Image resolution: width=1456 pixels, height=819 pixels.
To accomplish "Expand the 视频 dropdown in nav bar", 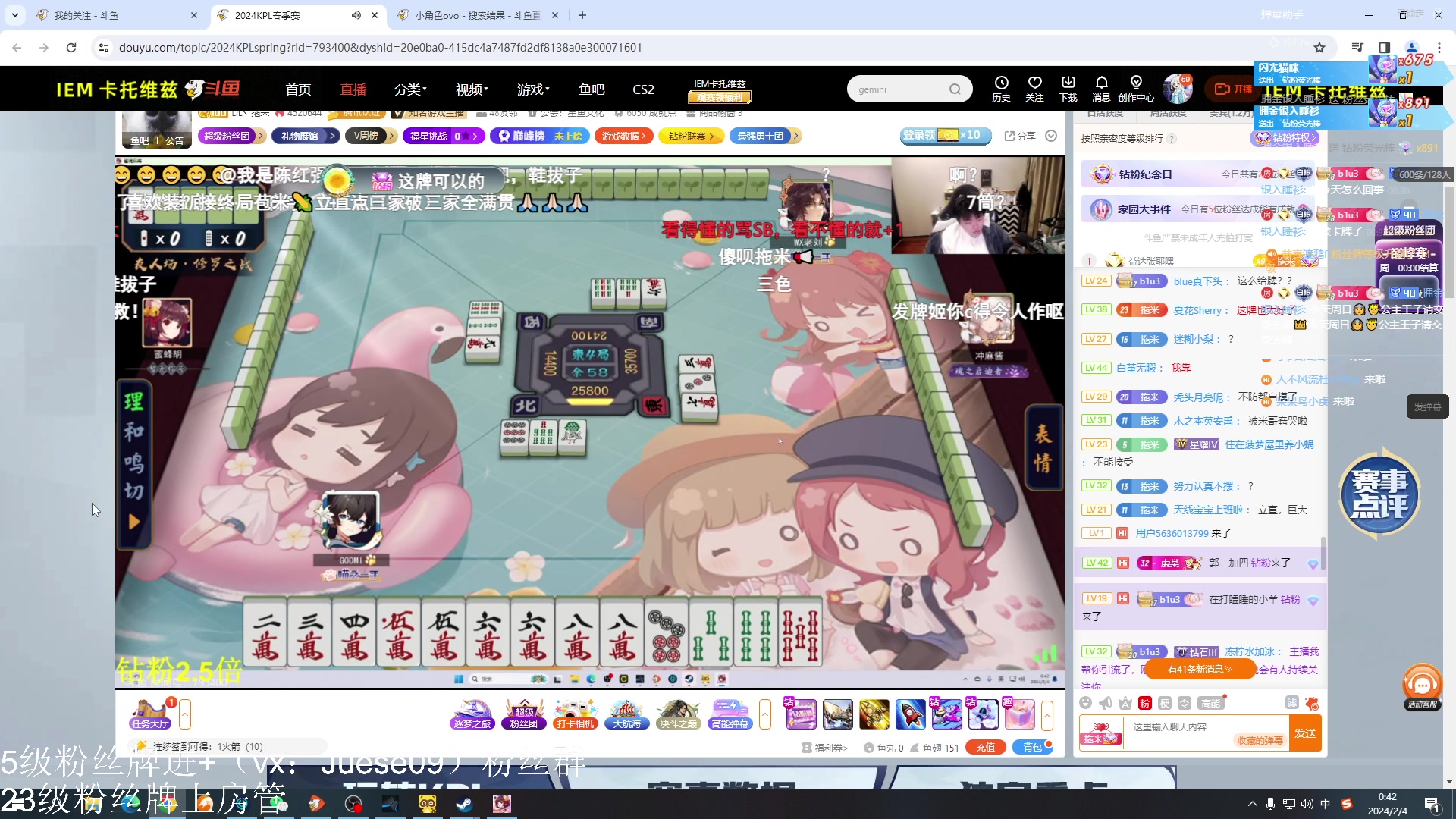I will click(x=472, y=89).
